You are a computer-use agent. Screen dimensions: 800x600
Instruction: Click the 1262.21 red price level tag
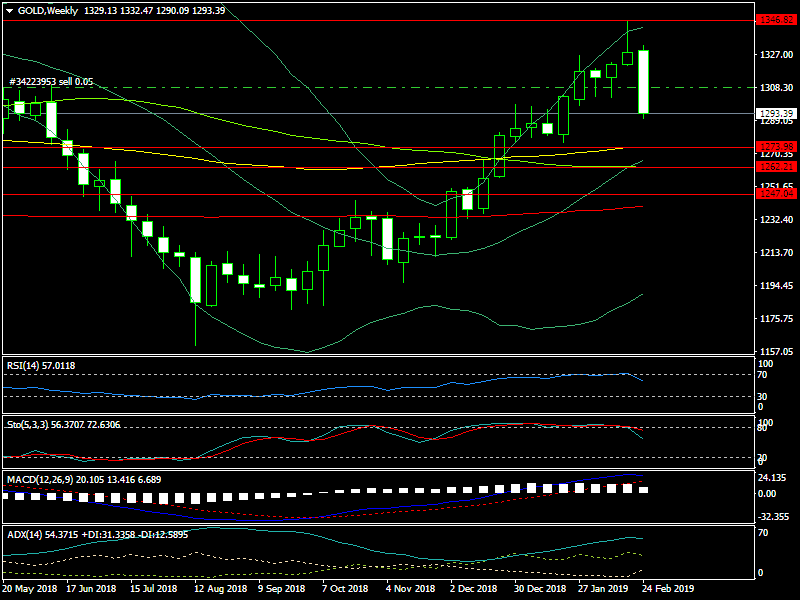777,167
